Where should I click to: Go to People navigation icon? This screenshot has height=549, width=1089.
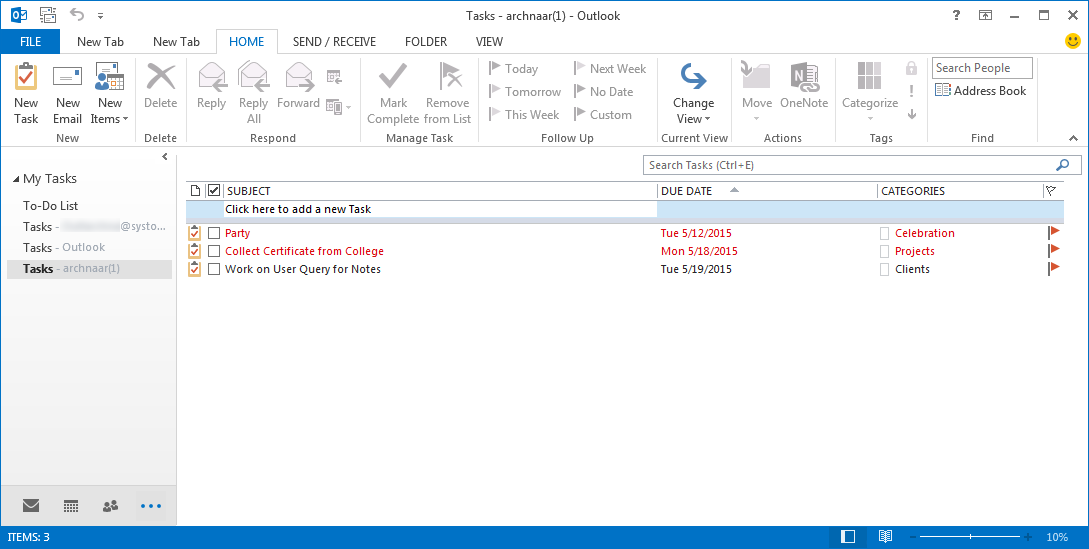[110, 506]
